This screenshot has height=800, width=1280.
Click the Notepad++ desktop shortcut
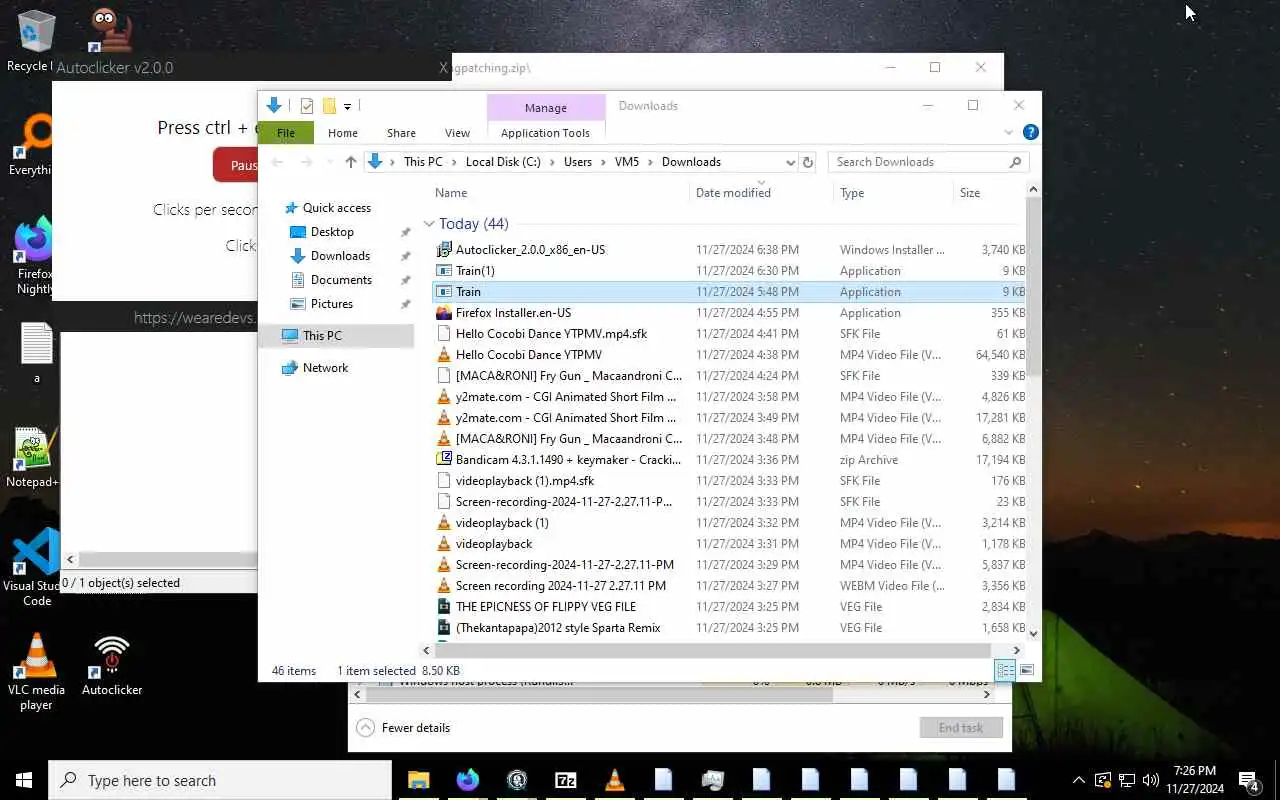pyautogui.click(x=34, y=459)
